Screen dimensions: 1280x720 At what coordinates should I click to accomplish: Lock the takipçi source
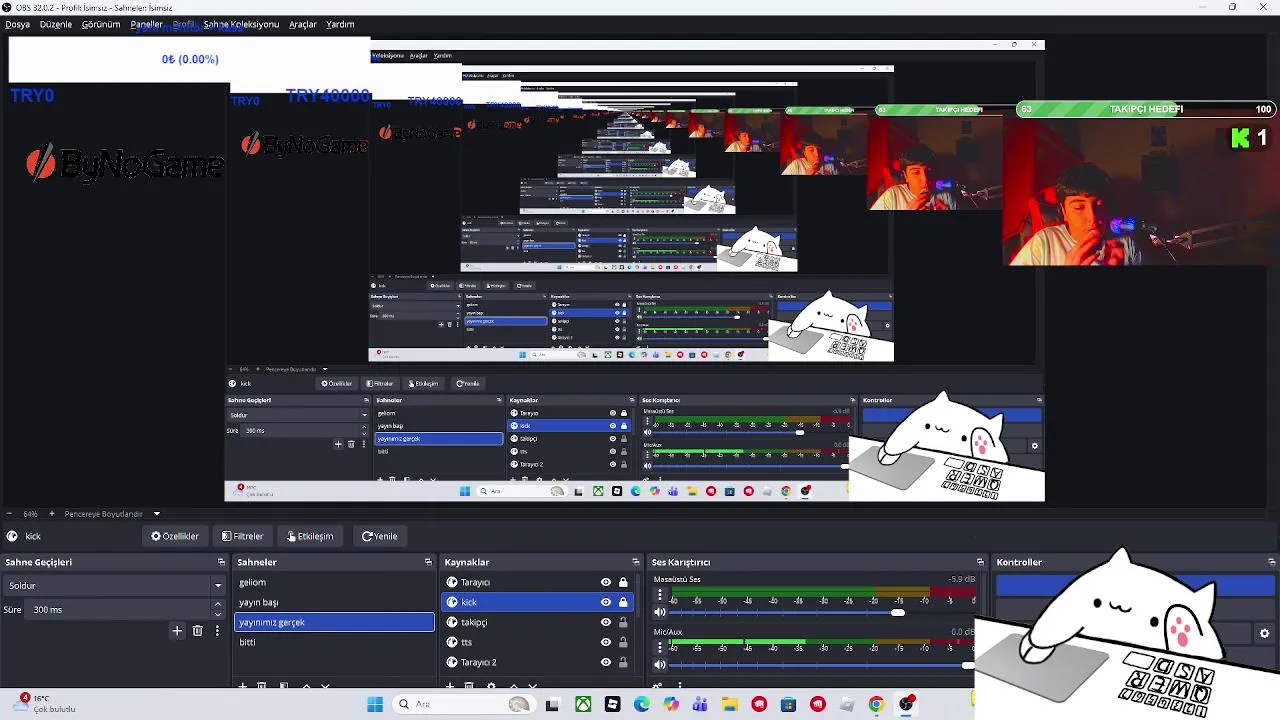[623, 622]
